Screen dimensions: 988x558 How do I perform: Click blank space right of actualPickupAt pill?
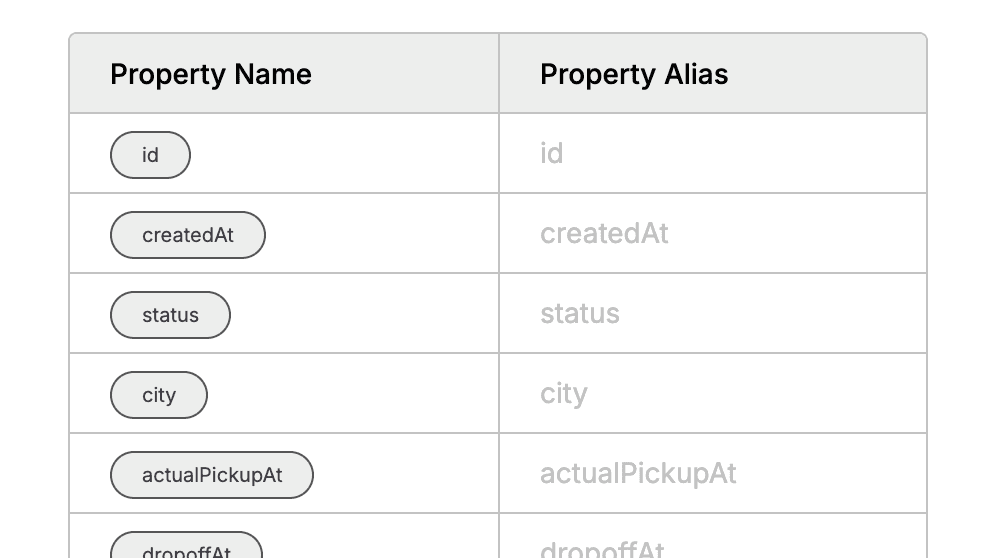(406, 474)
